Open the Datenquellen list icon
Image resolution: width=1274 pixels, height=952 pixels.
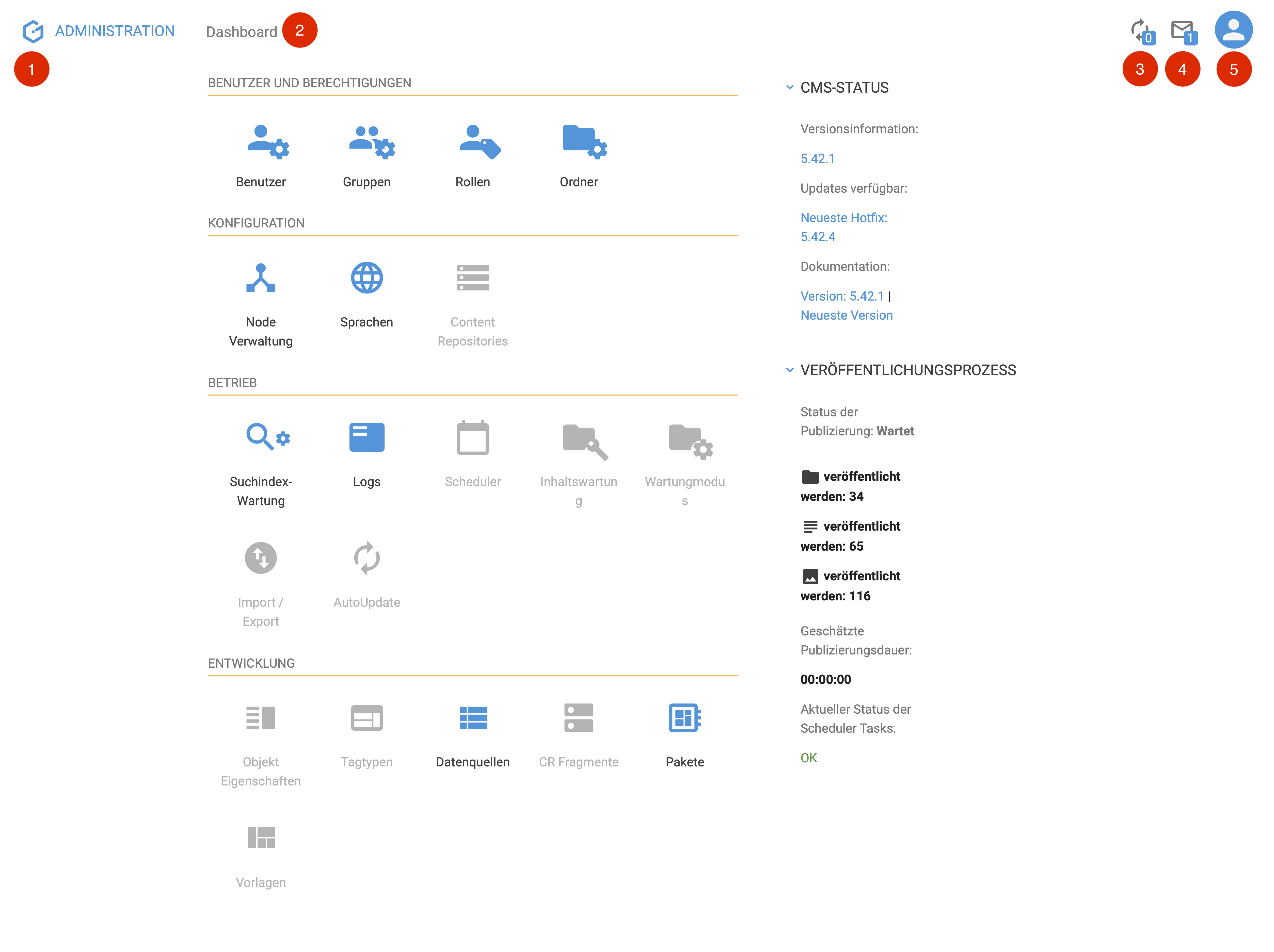click(473, 718)
